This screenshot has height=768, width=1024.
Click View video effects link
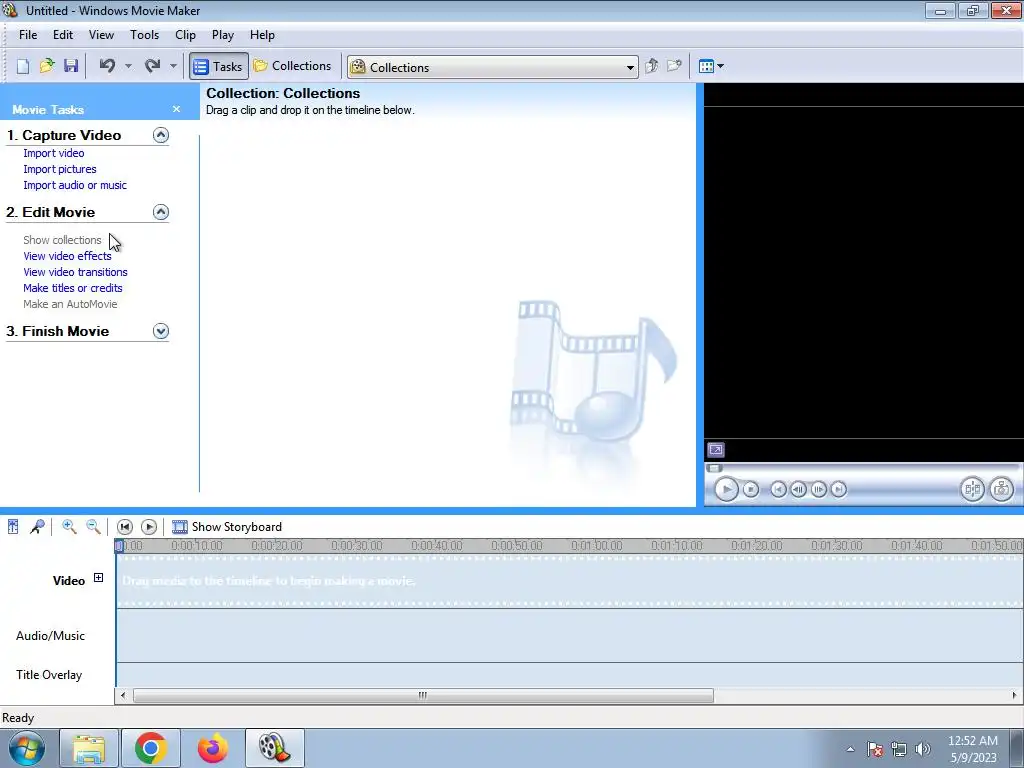(67, 256)
